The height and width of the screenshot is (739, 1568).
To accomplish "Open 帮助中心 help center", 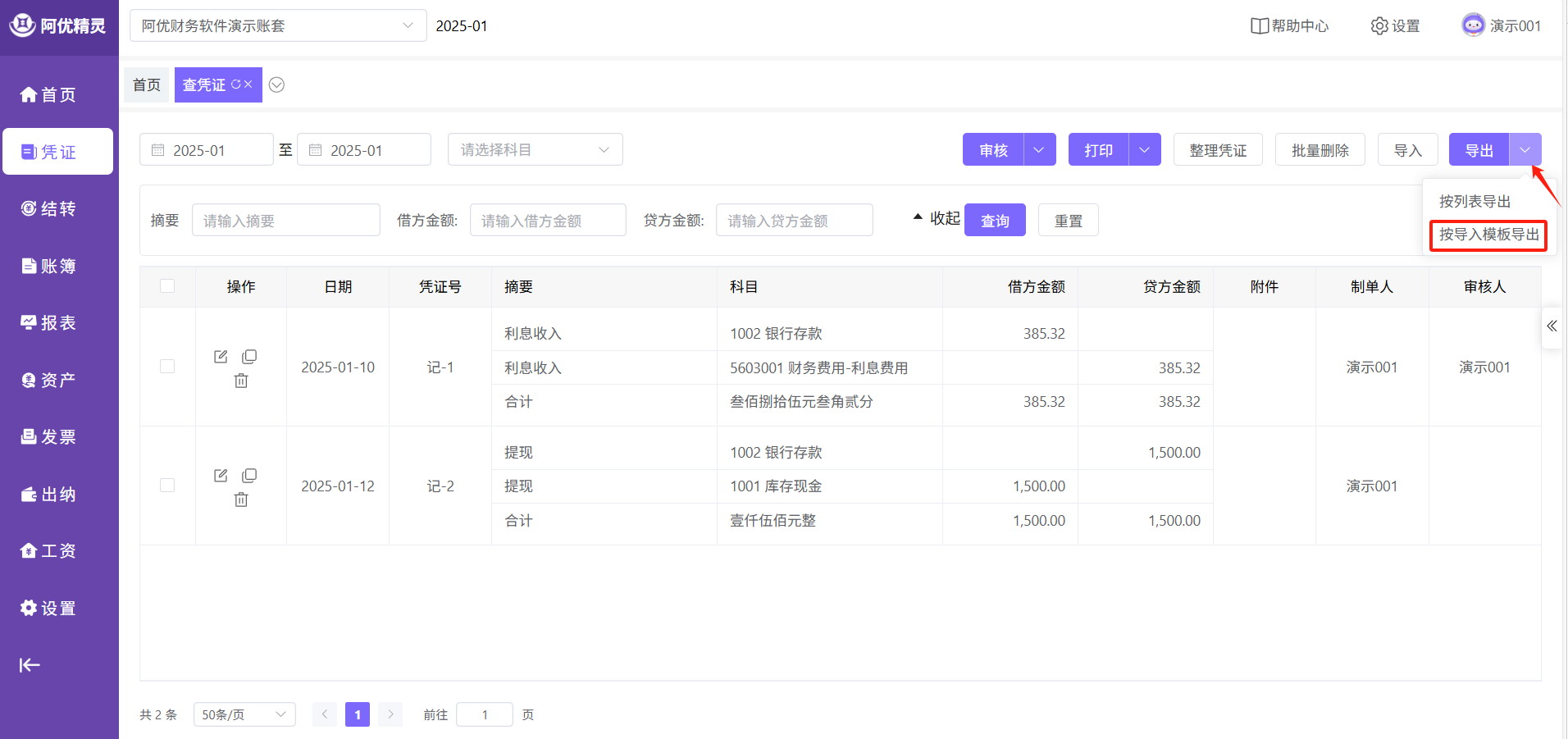I will point(1289,26).
